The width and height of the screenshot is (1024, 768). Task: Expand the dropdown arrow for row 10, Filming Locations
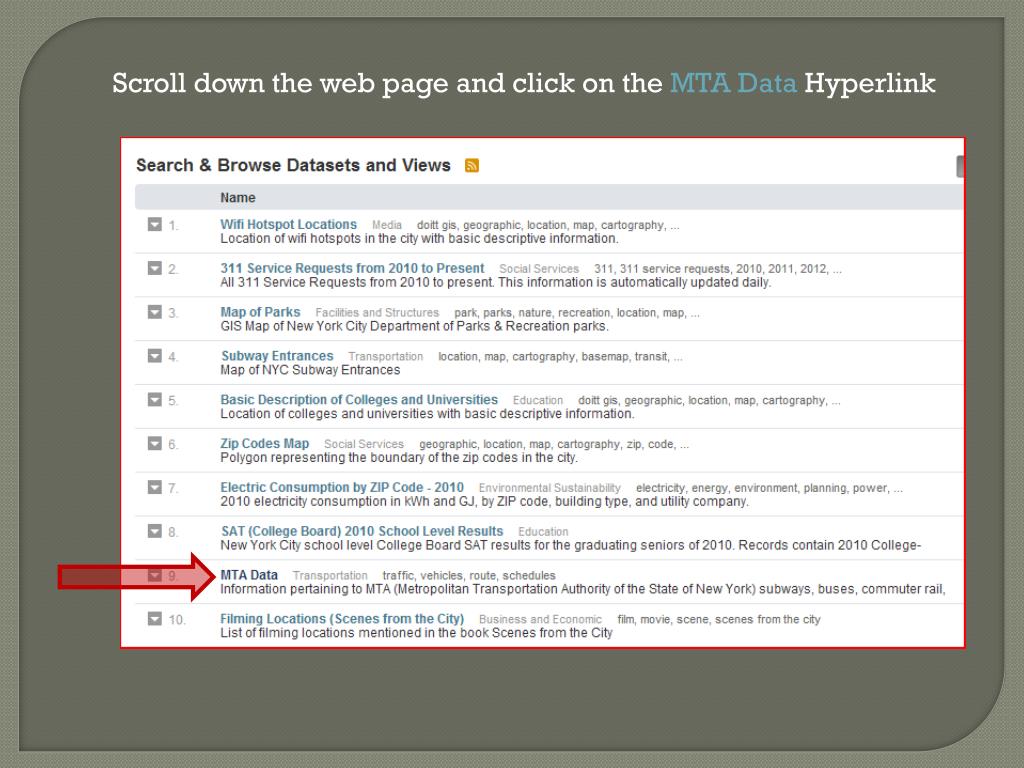tap(155, 618)
